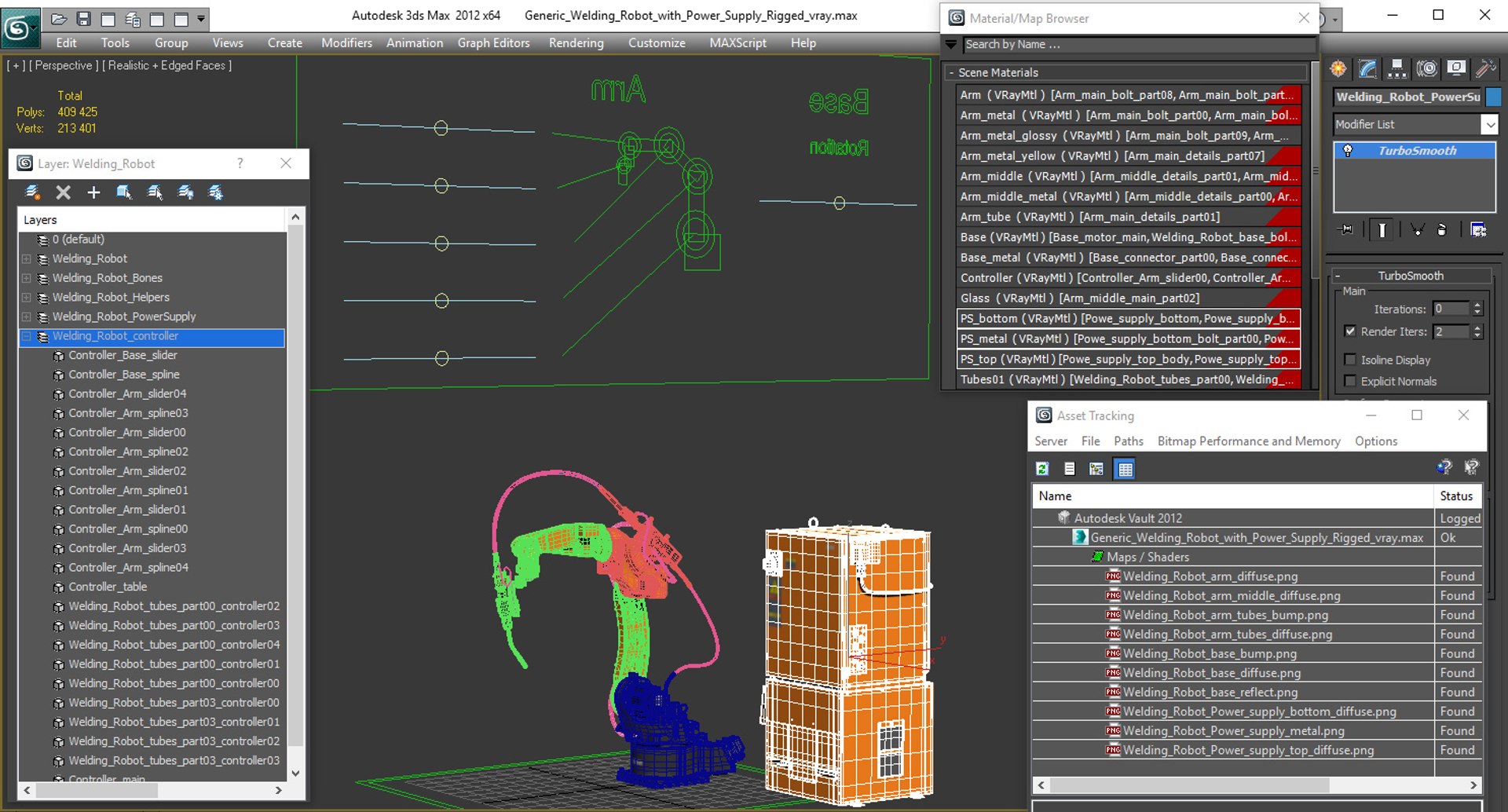Image resolution: width=1508 pixels, height=812 pixels.
Task: Click the Delete layer X icon
Action: (x=64, y=192)
